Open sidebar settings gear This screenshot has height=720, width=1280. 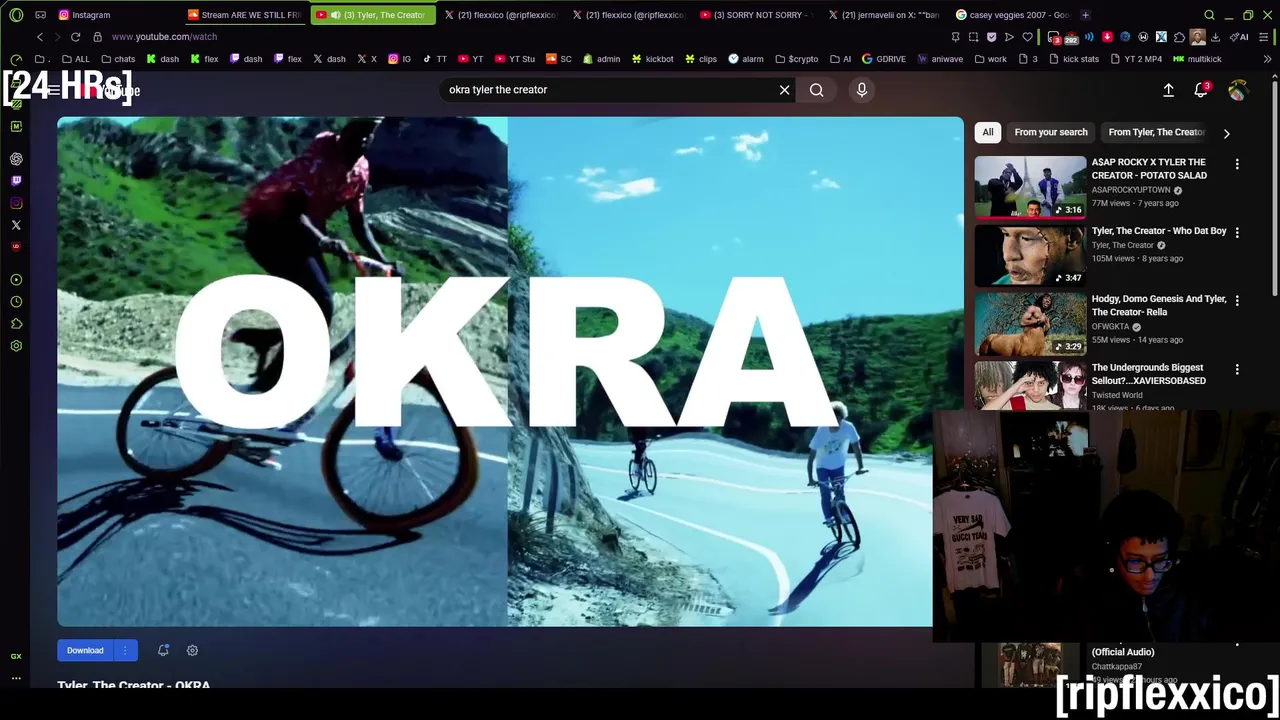(16, 346)
